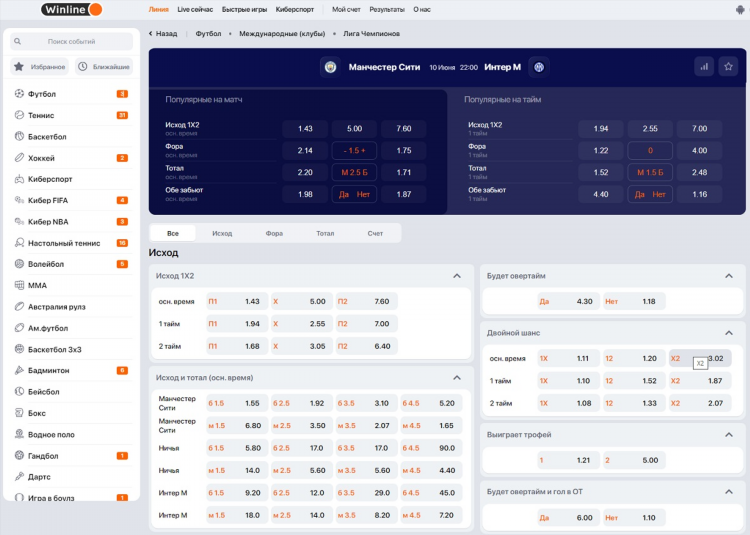Select the Австралия рулз icon

pyautogui.click(x=19, y=306)
